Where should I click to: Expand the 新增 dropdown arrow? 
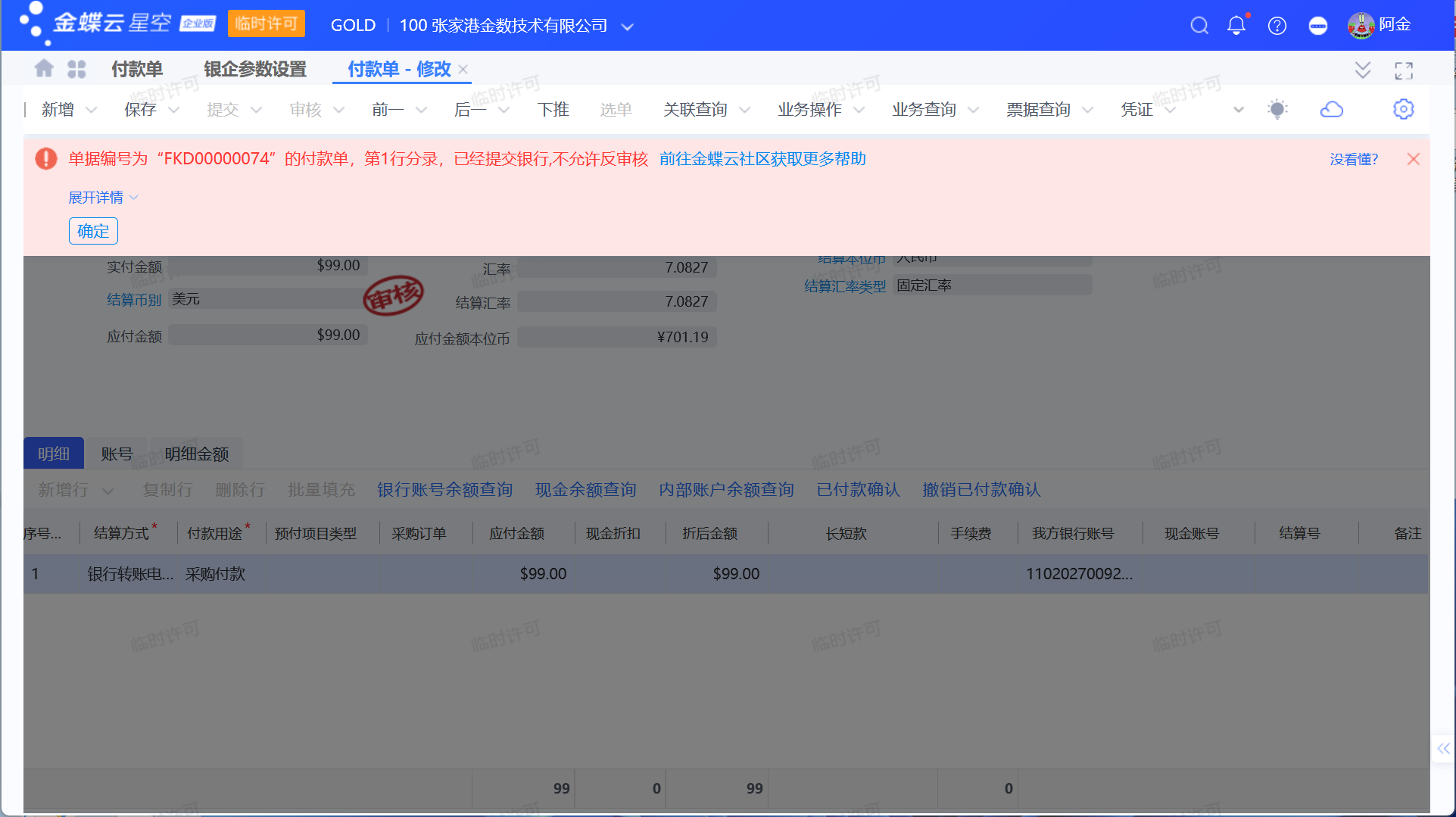click(x=92, y=110)
